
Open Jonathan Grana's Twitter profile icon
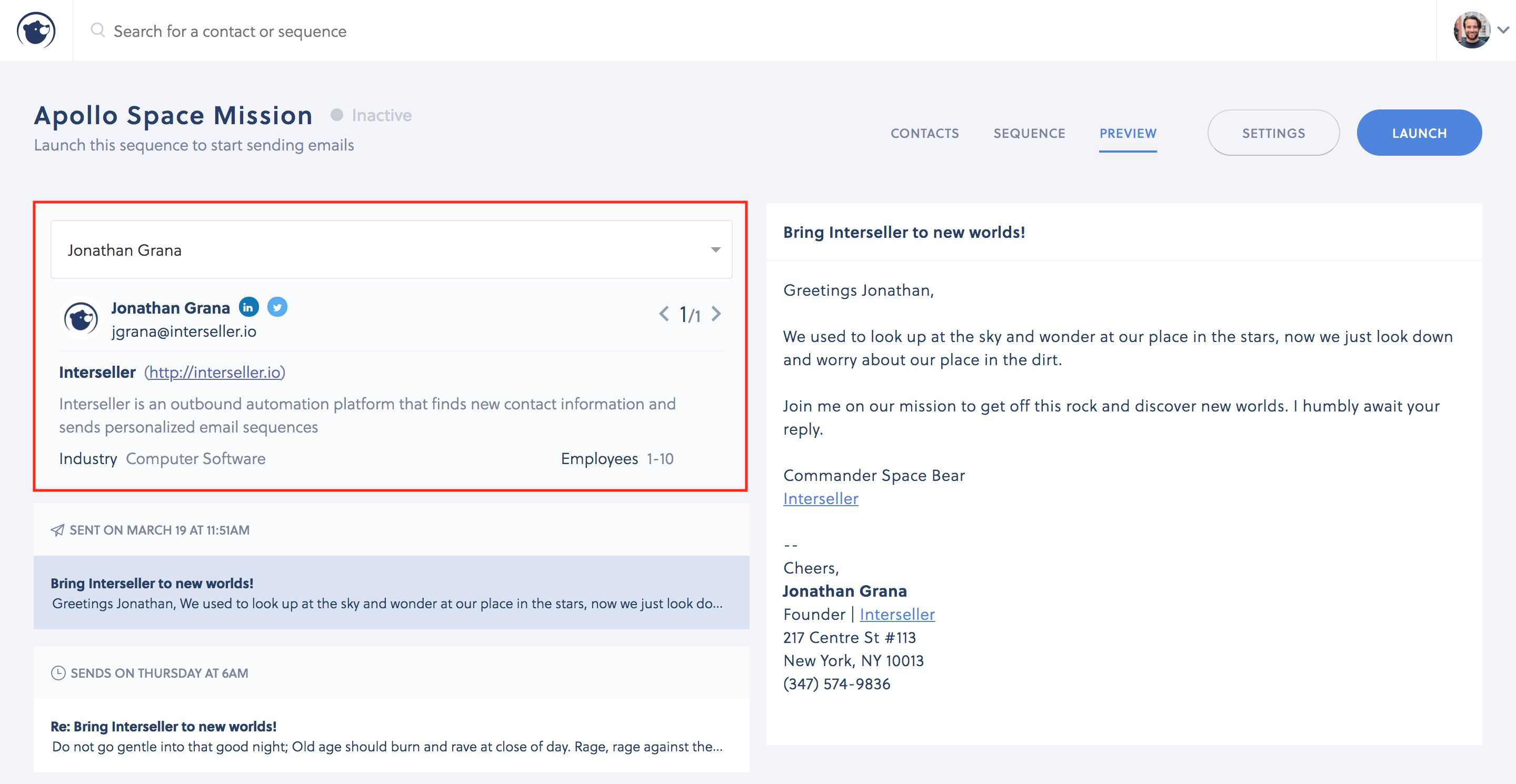277,307
